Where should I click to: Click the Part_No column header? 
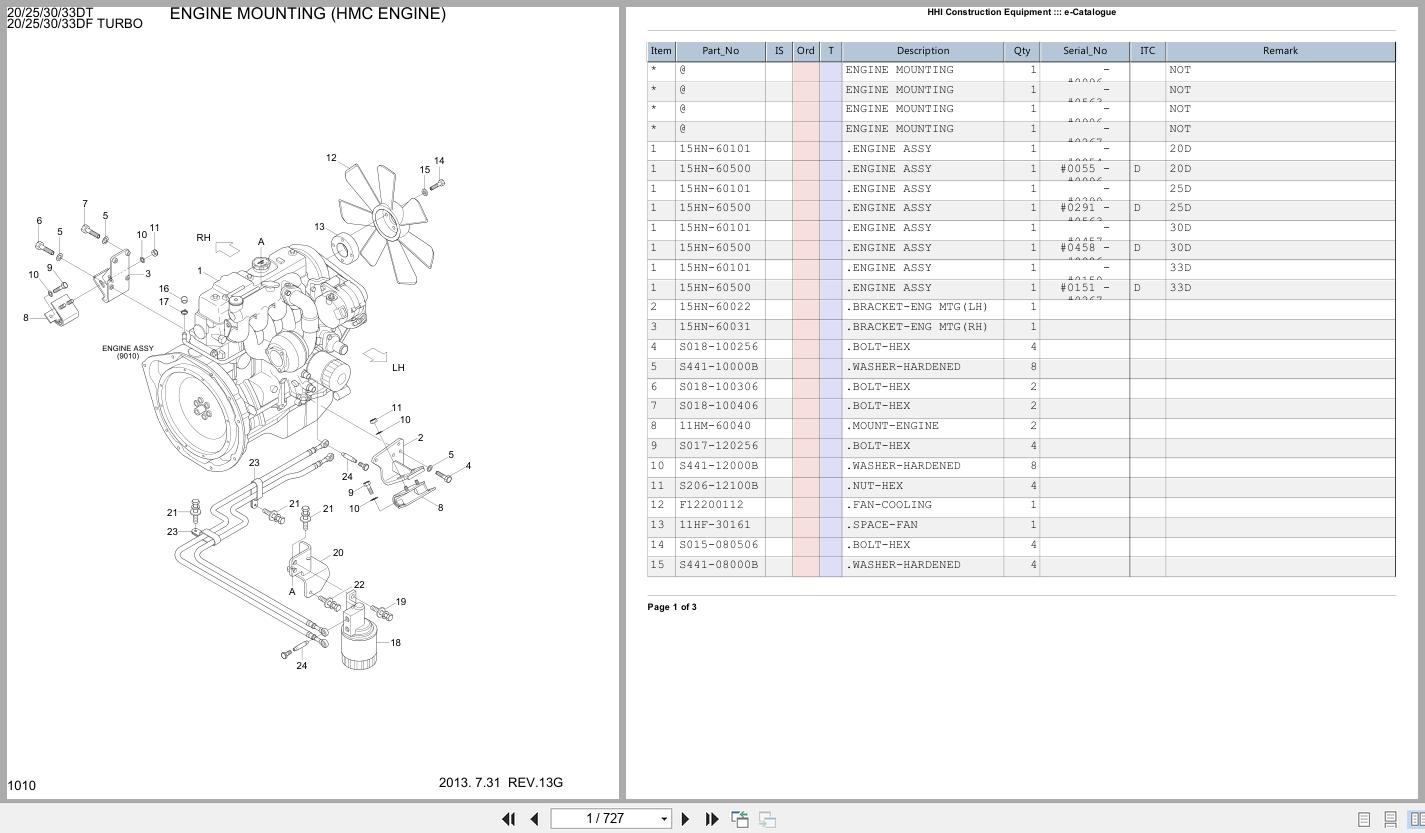click(720, 51)
